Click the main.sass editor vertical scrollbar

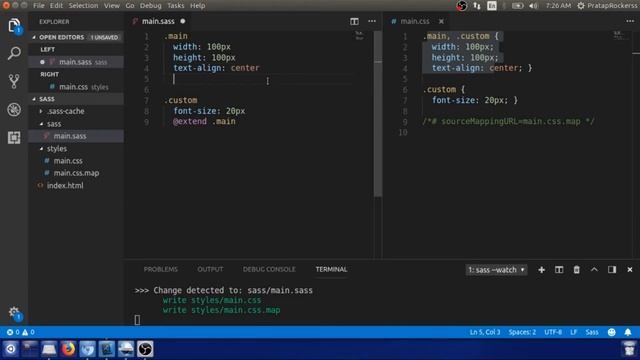(x=378, y=114)
